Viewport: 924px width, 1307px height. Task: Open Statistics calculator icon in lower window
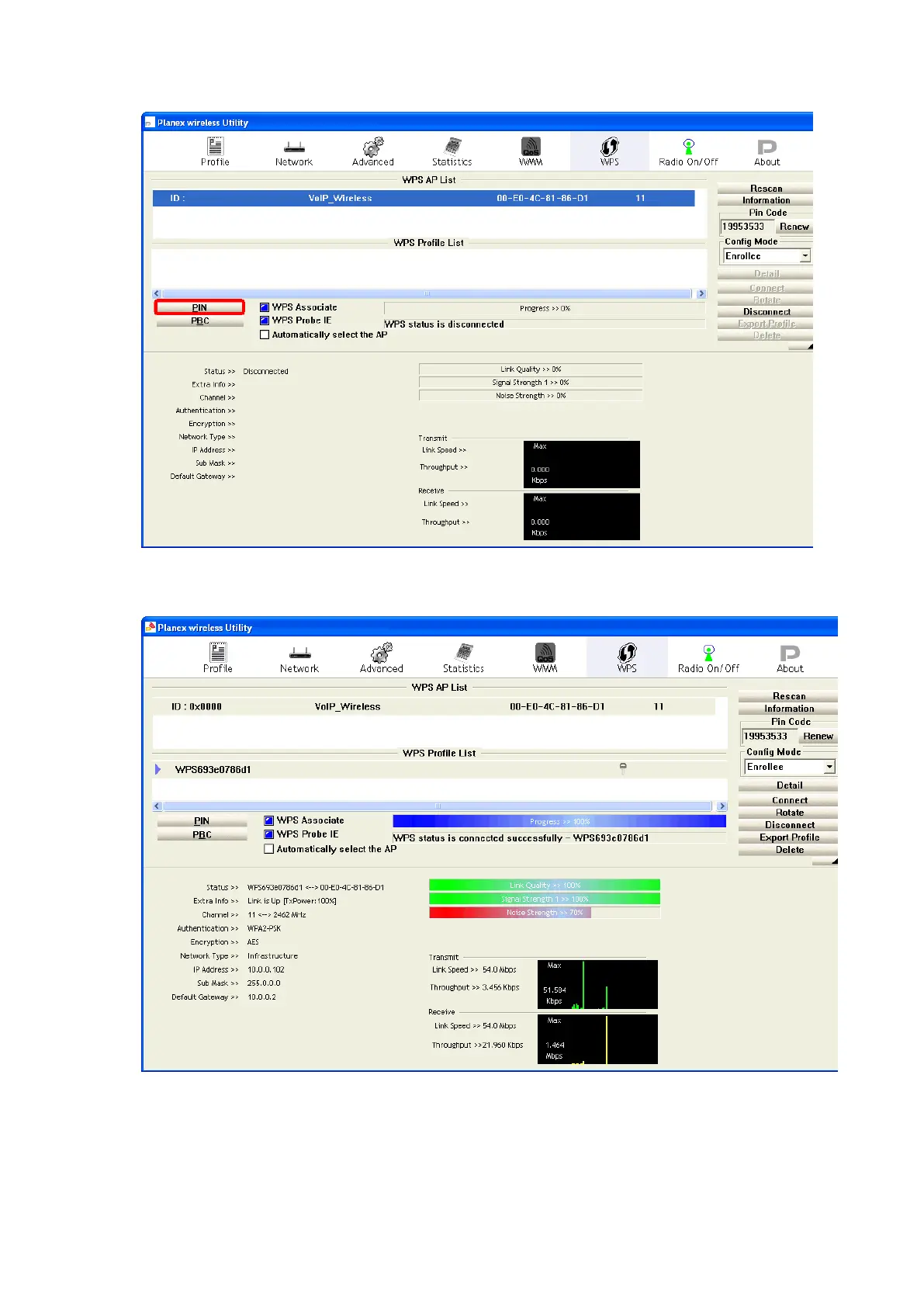tap(463, 652)
